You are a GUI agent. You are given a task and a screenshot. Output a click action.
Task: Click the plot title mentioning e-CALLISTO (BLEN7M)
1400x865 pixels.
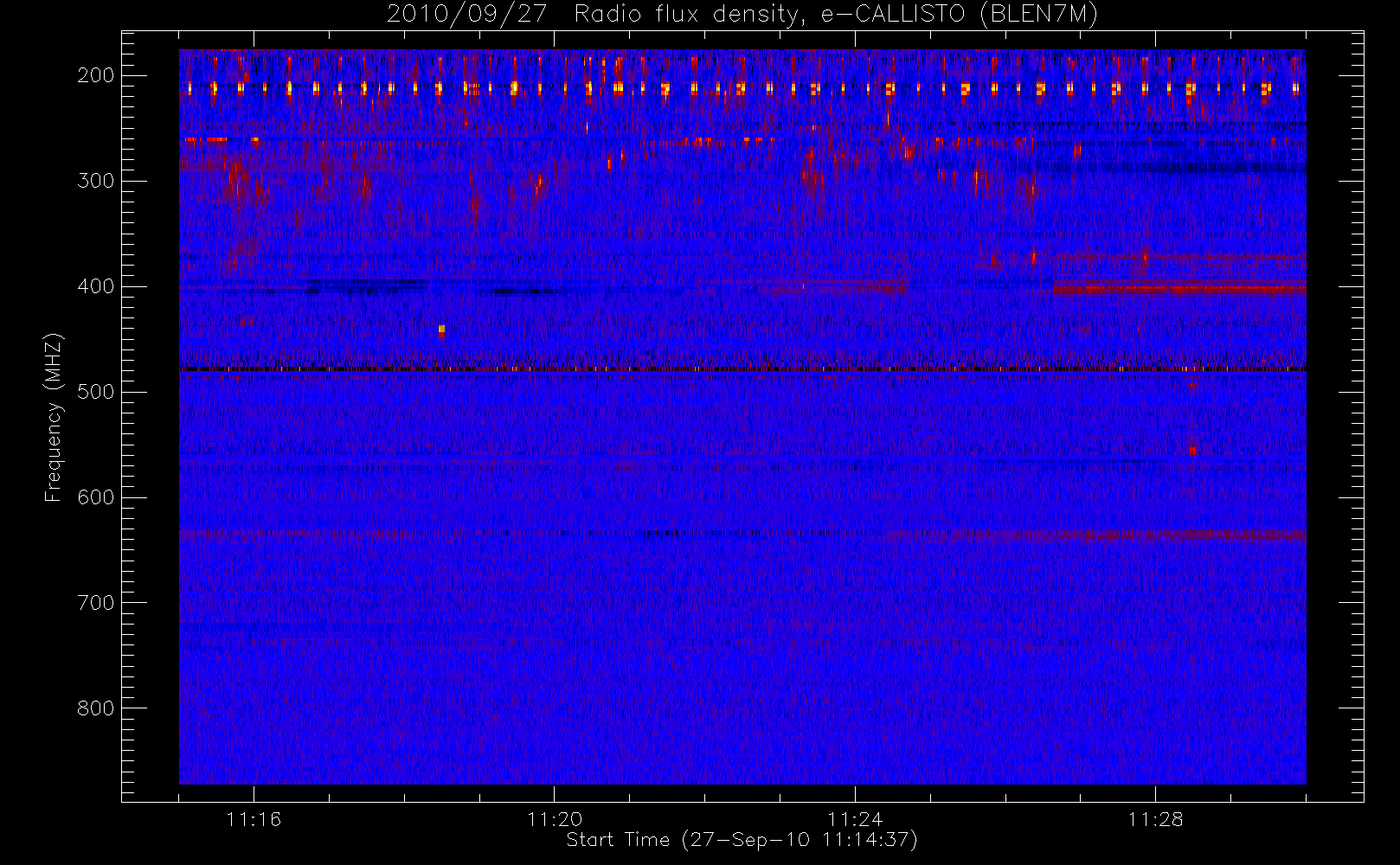point(742,14)
